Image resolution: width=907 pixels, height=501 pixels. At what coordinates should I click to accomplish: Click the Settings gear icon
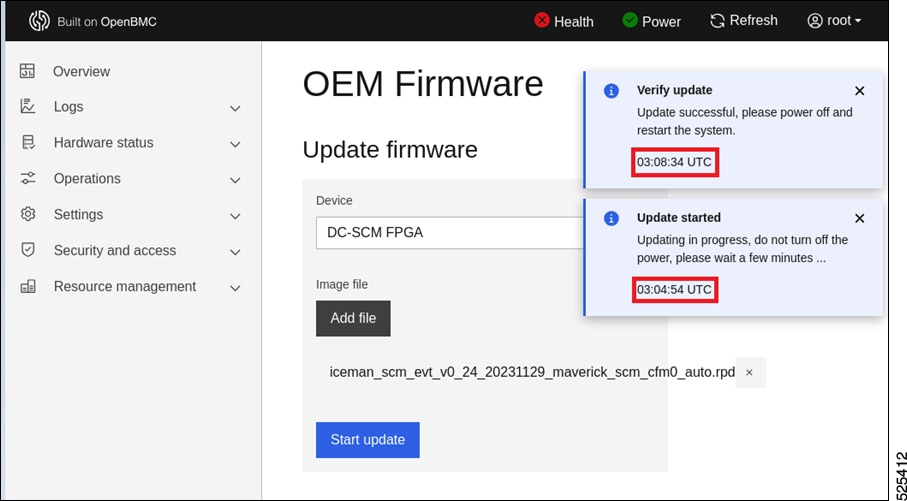click(x=28, y=214)
